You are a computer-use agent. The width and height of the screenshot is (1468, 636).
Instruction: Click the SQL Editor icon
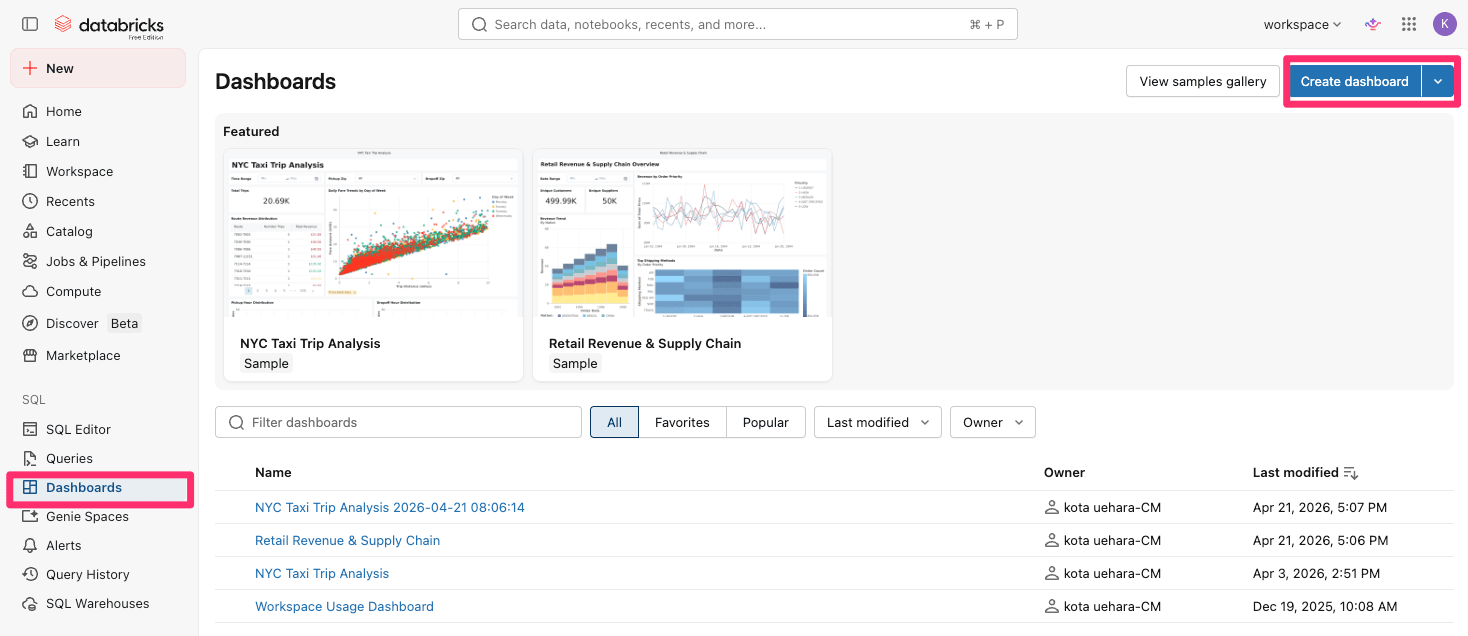pos(30,429)
